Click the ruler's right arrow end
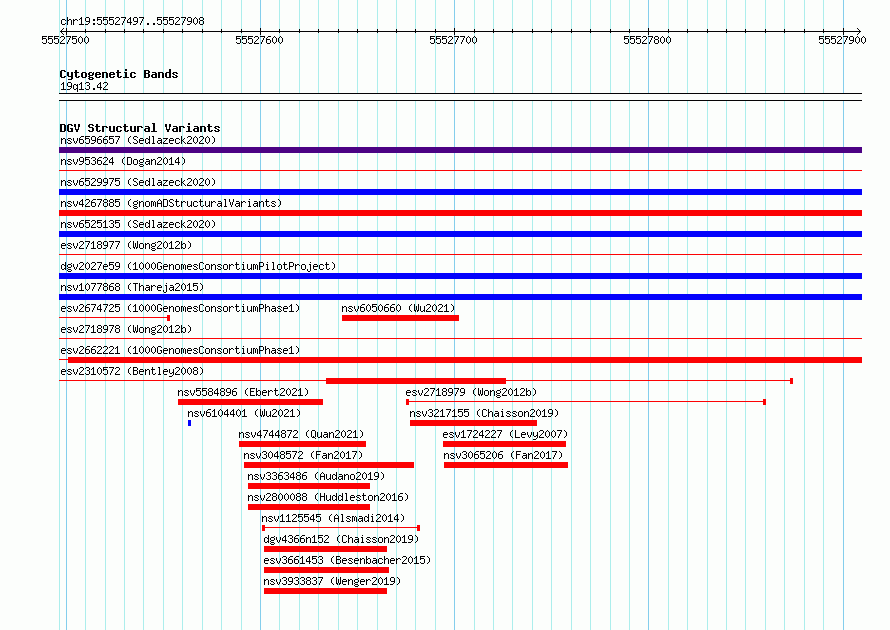Viewport: 890px width, 630px height. point(859,31)
